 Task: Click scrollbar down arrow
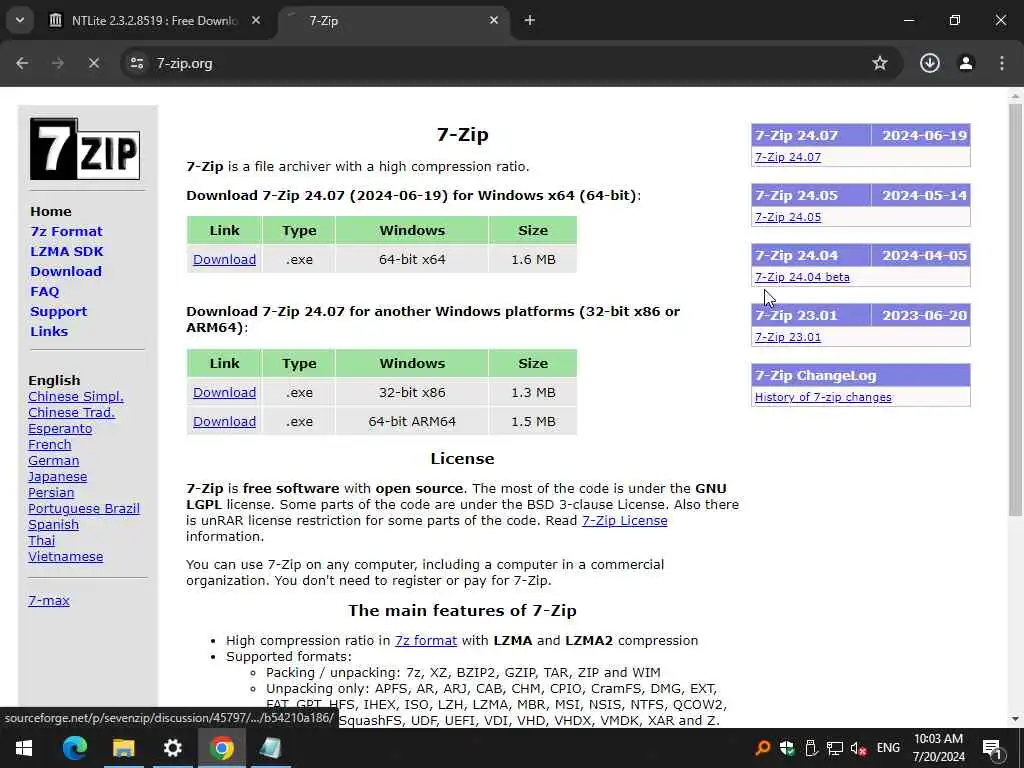point(1015,719)
